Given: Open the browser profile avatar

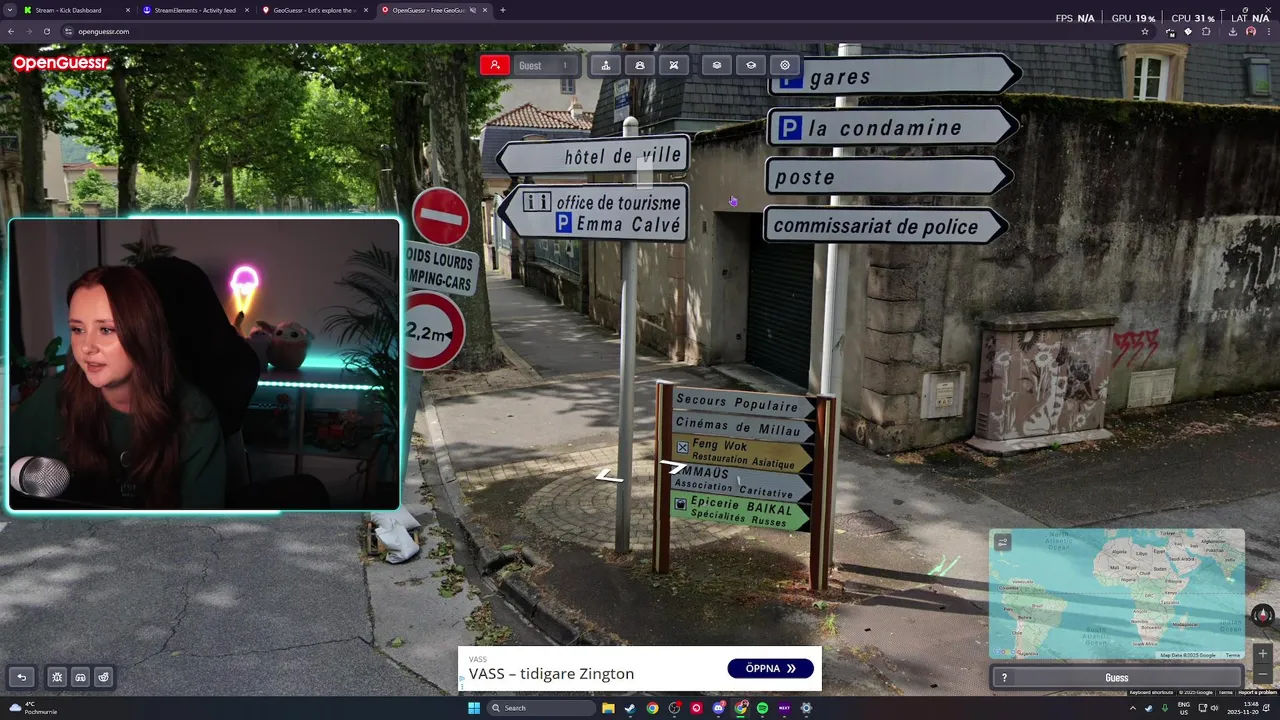Looking at the screenshot, I should 1251,31.
